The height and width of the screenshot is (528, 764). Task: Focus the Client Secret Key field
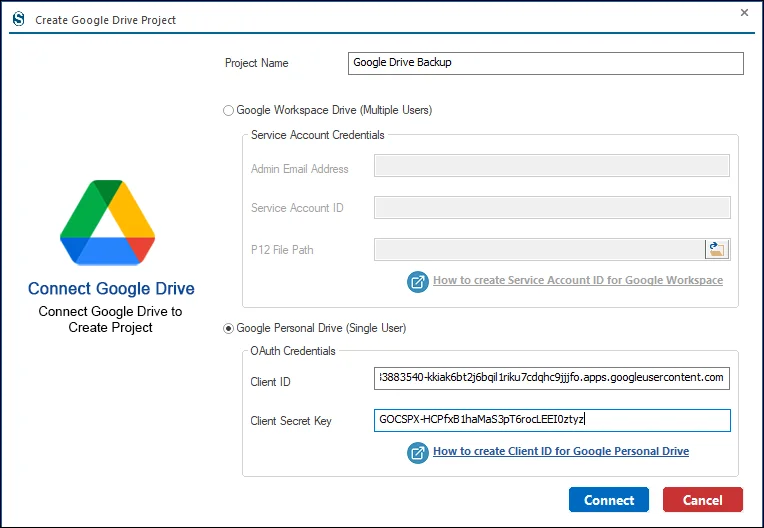(552, 420)
